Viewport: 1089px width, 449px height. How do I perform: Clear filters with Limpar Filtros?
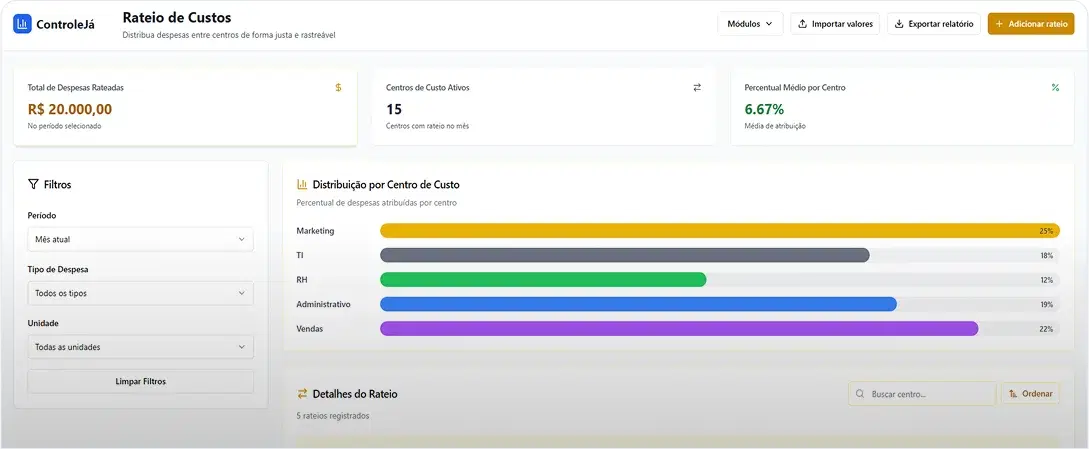[140, 382]
